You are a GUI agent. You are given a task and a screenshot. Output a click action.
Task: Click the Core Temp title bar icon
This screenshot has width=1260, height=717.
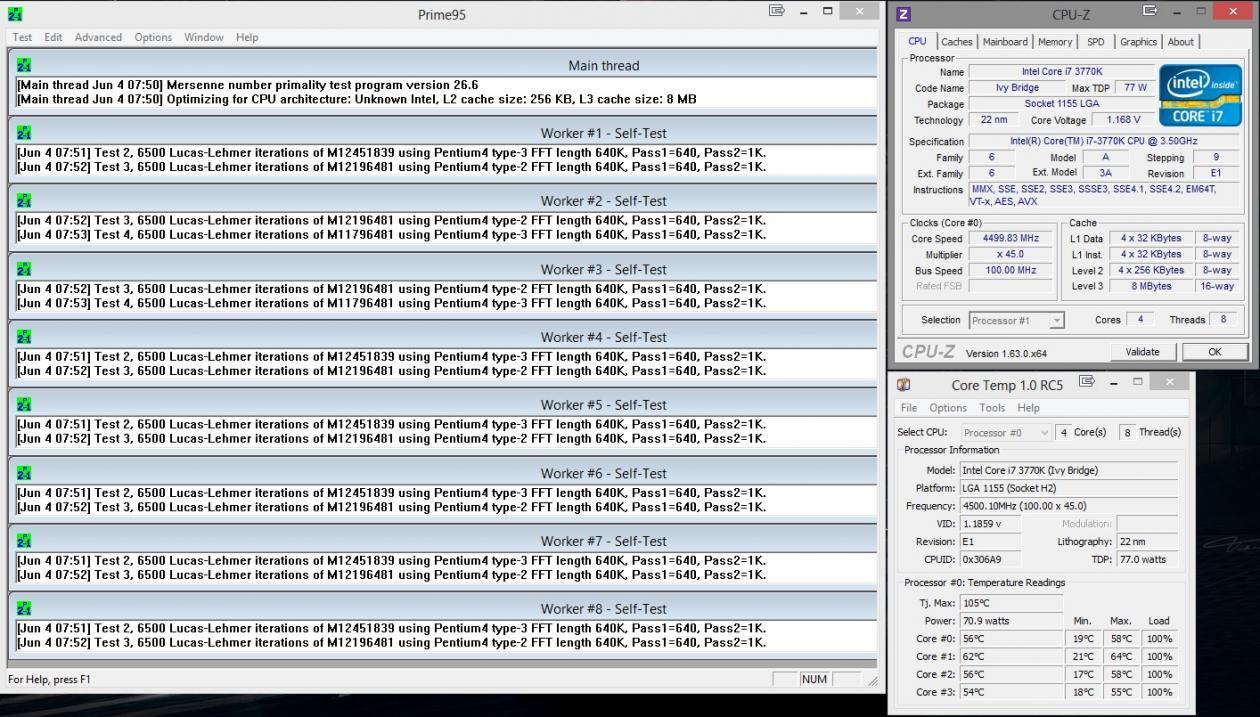tap(904, 384)
